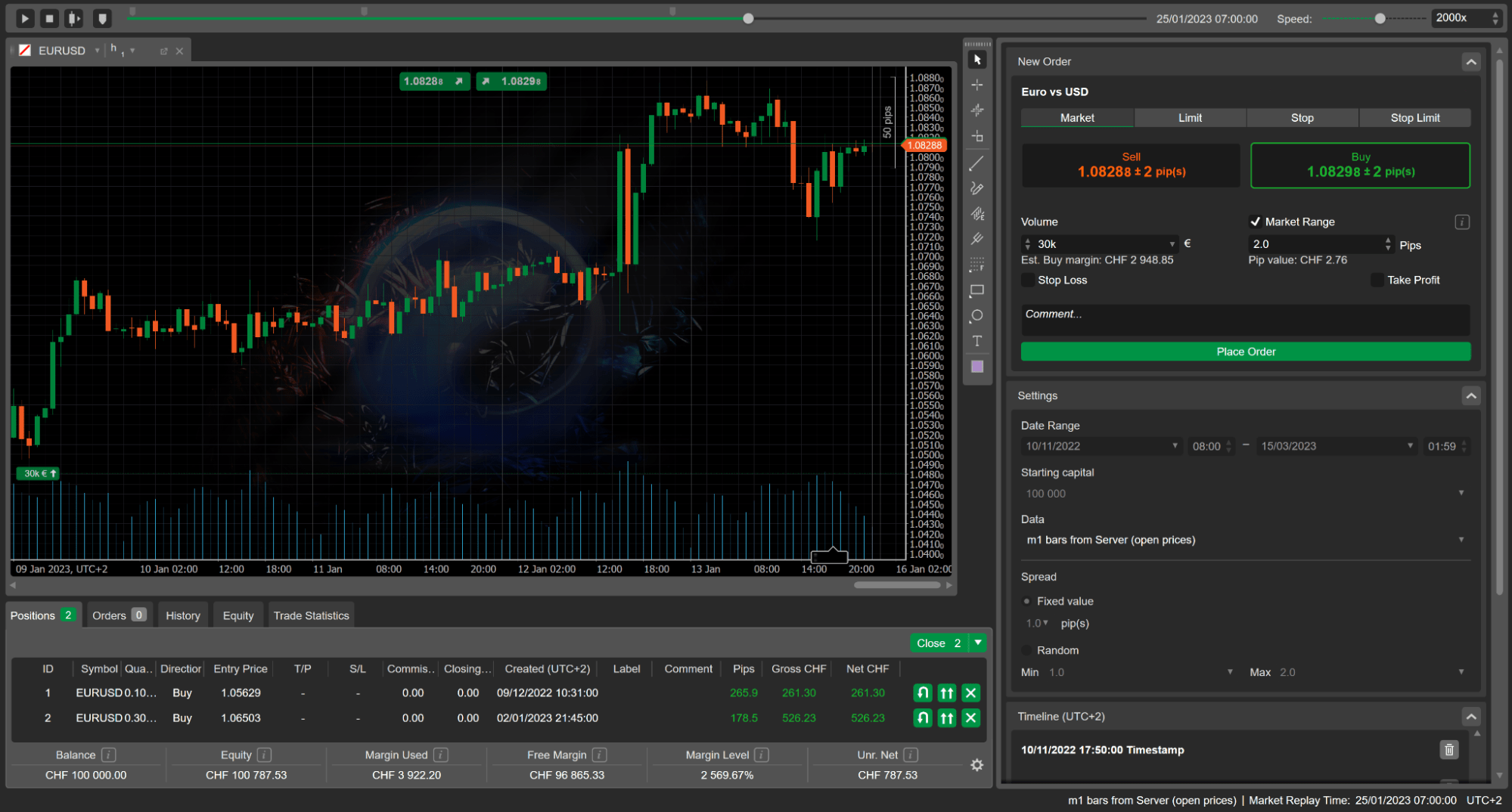Image resolution: width=1512 pixels, height=812 pixels.
Task: Collapse the Timeline panel
Action: (x=1471, y=716)
